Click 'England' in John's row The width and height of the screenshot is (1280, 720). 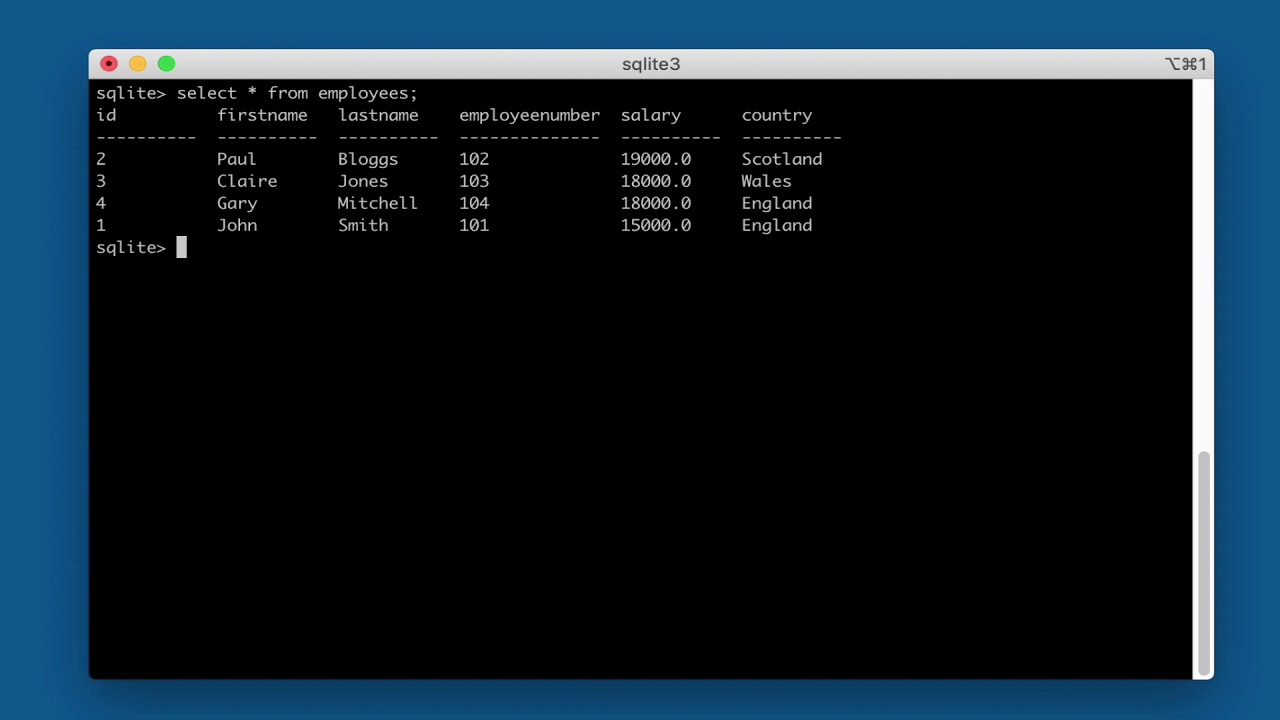pyautogui.click(x=777, y=226)
